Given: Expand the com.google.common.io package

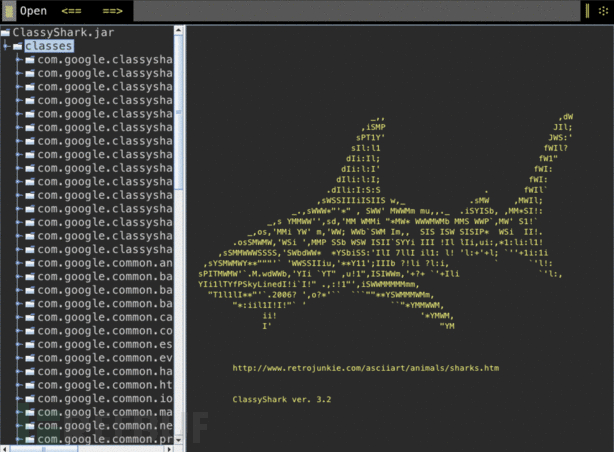Looking at the screenshot, I should pos(19,398).
